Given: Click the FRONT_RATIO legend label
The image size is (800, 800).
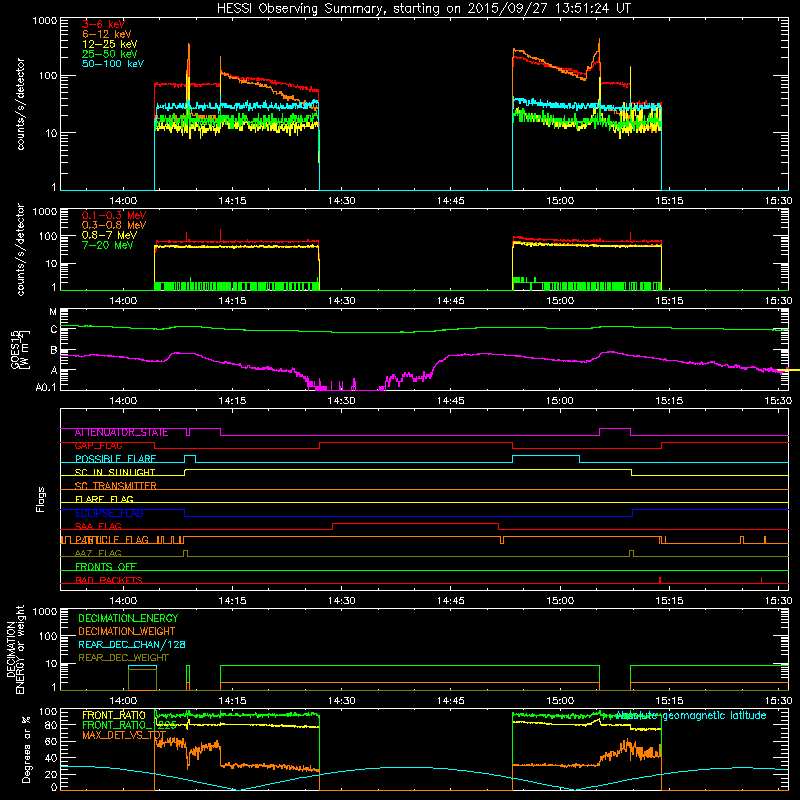Looking at the screenshot, I should (x=114, y=716).
